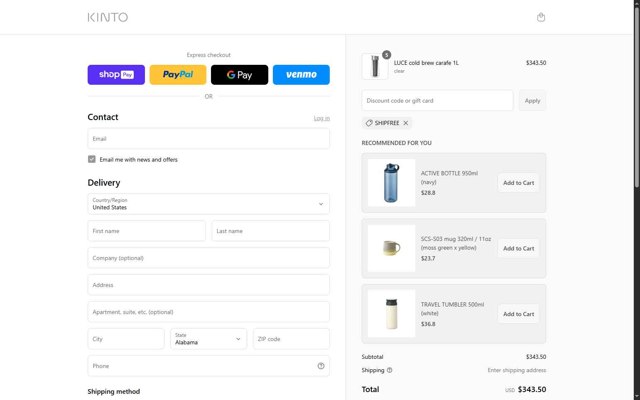This screenshot has height=400, width=640.
Task: Click the First name field
Action: [x=147, y=231]
